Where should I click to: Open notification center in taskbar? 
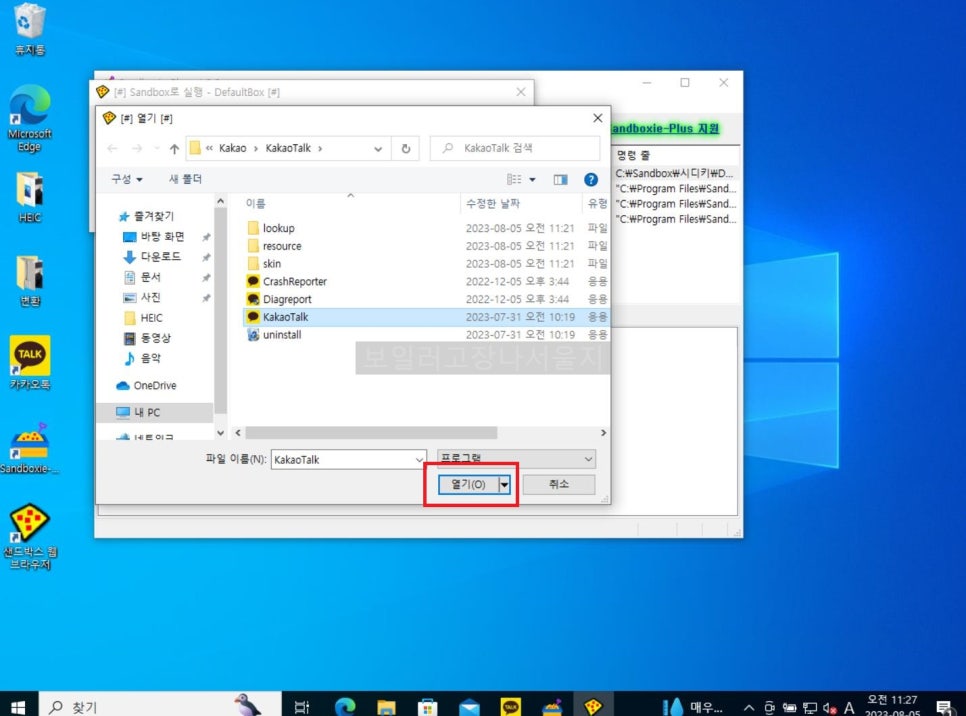(944, 707)
